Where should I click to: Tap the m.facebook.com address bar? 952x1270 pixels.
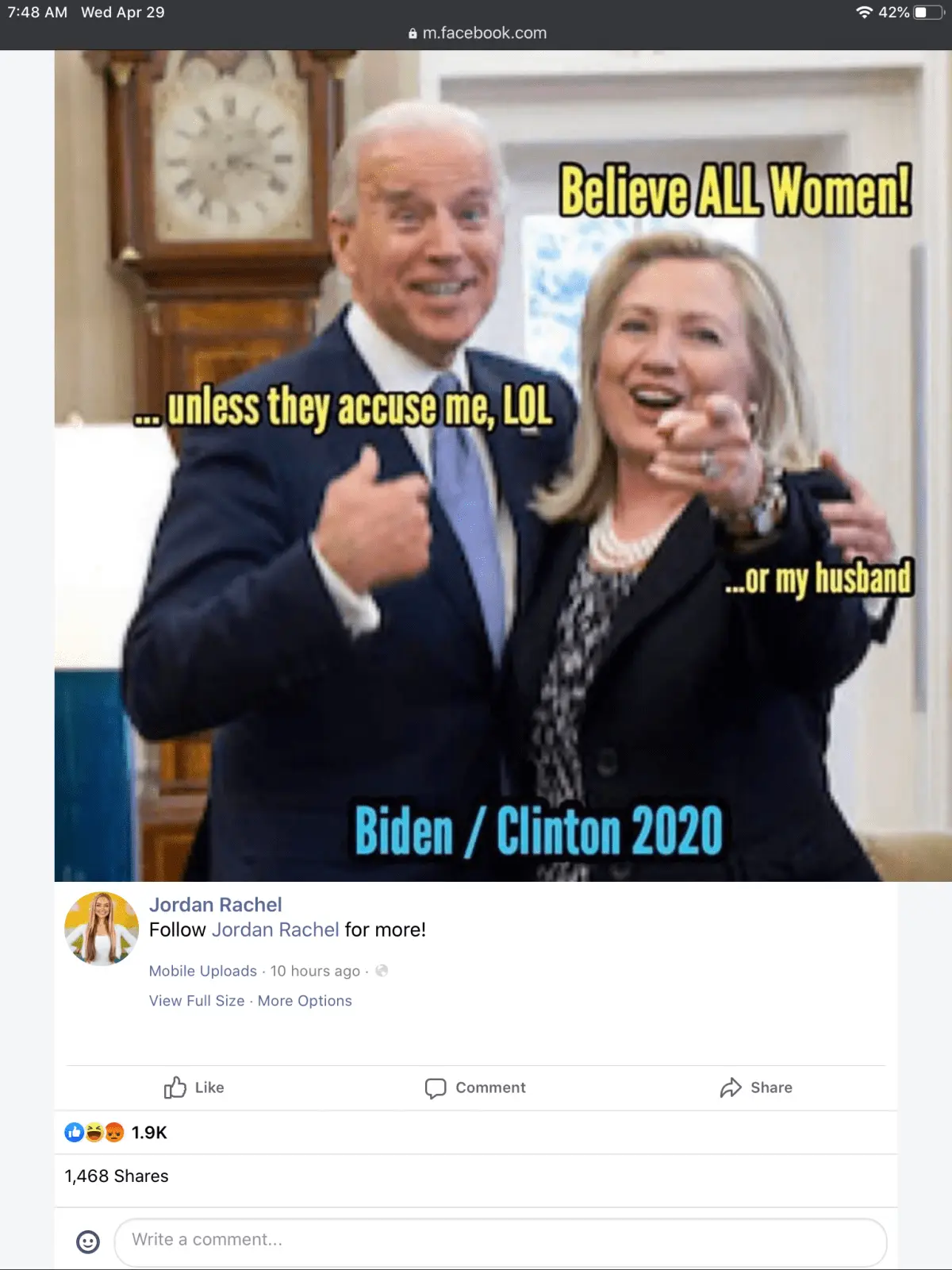477,33
